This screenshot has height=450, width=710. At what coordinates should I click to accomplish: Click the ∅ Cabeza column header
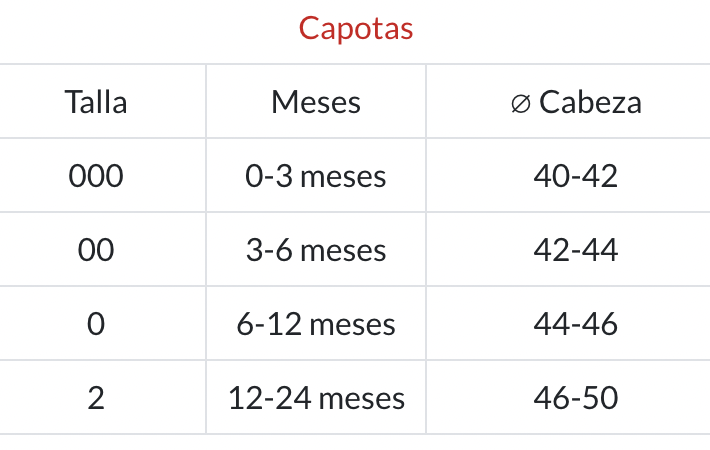(575, 102)
